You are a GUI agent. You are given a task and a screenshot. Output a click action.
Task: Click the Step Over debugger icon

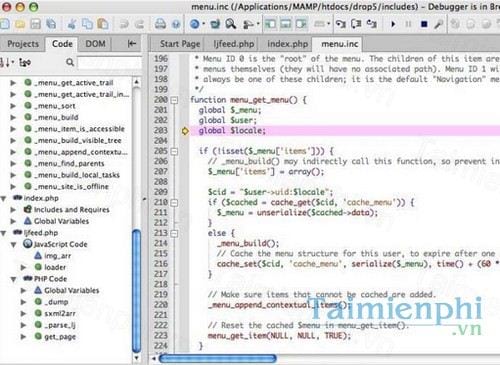[x=356, y=24]
